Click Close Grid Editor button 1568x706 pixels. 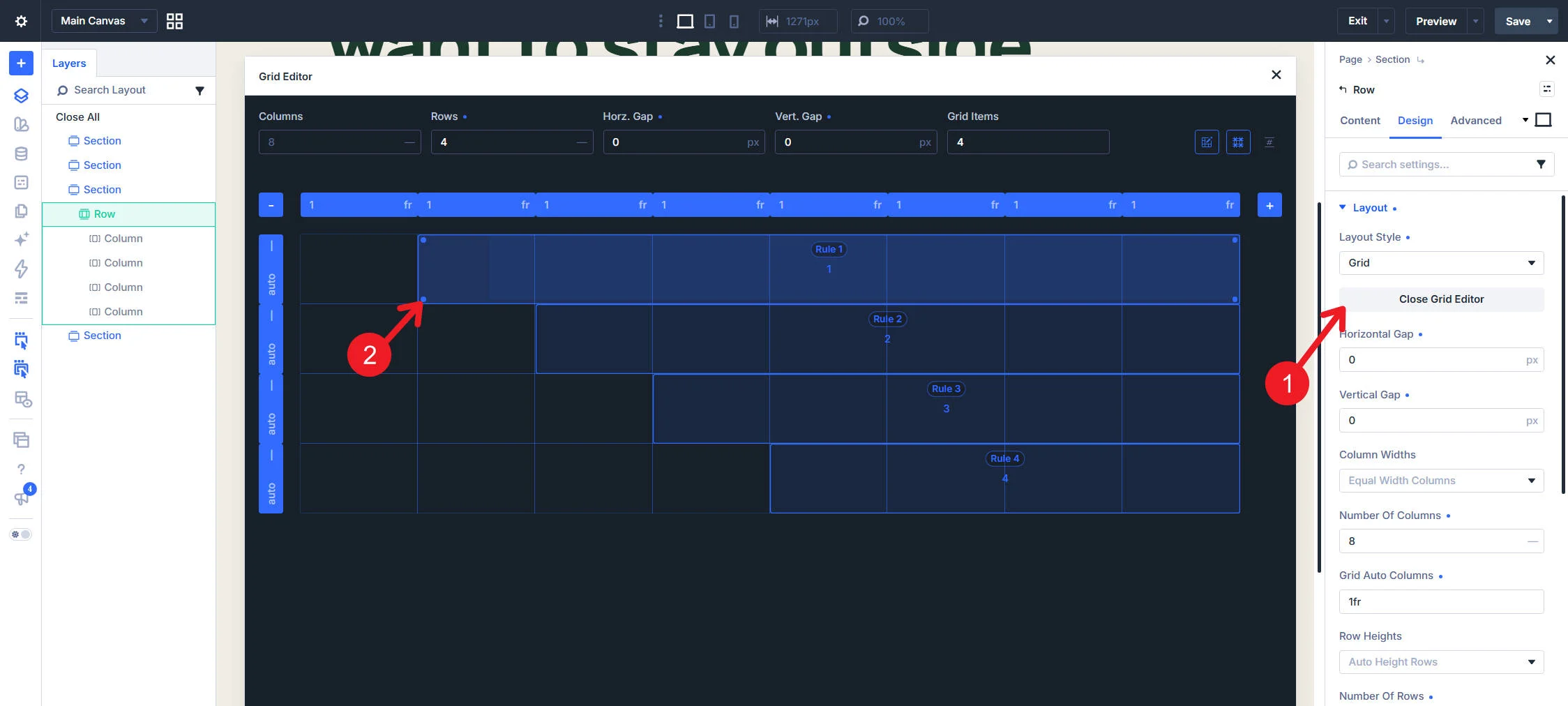click(x=1441, y=299)
